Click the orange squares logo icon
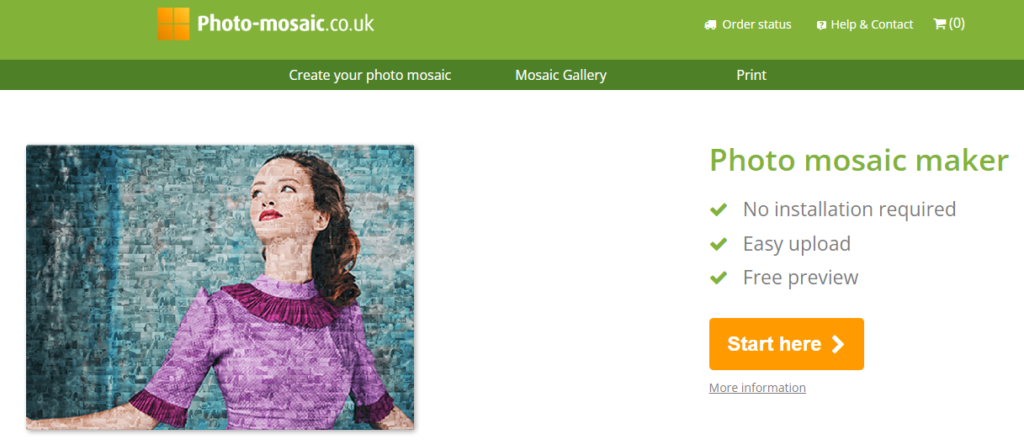 pyautogui.click(x=173, y=24)
